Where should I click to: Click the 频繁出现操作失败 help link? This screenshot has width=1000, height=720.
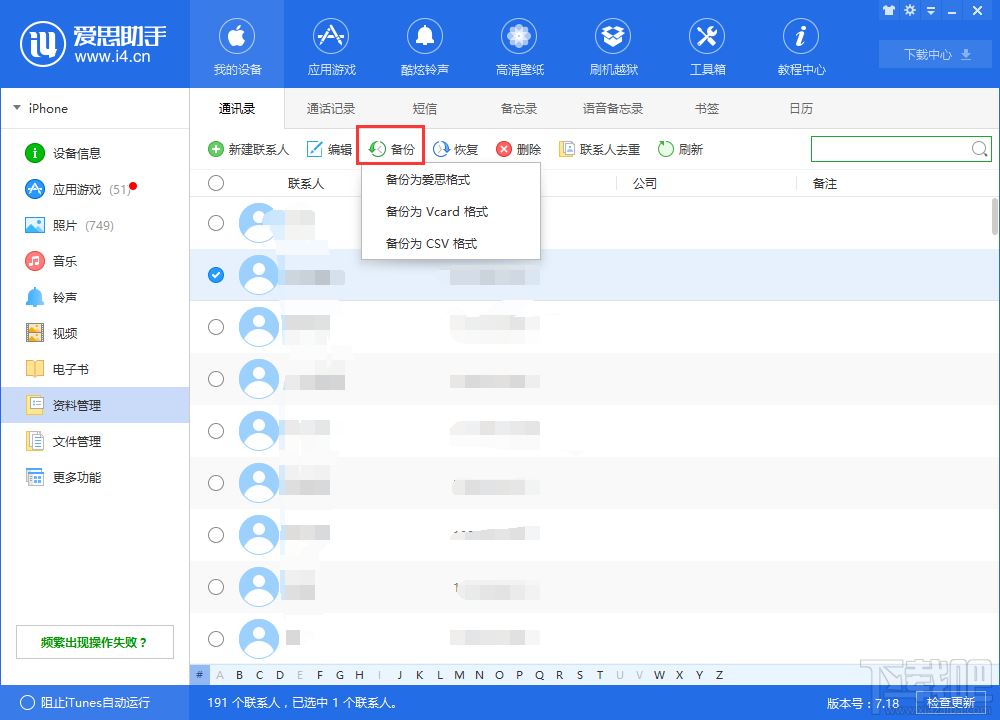coord(94,641)
